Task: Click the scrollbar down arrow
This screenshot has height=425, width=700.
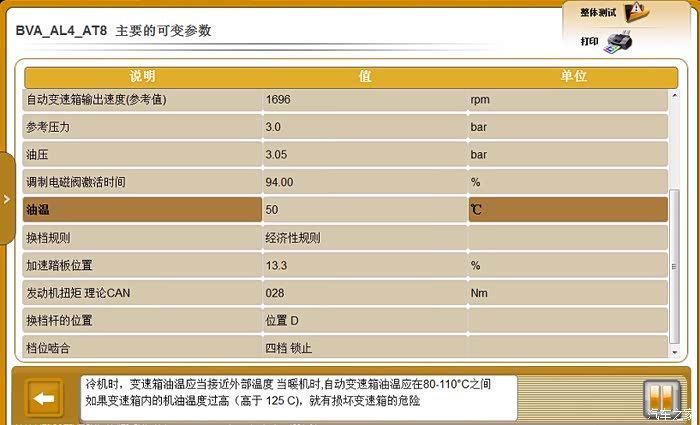Action: [x=675, y=352]
